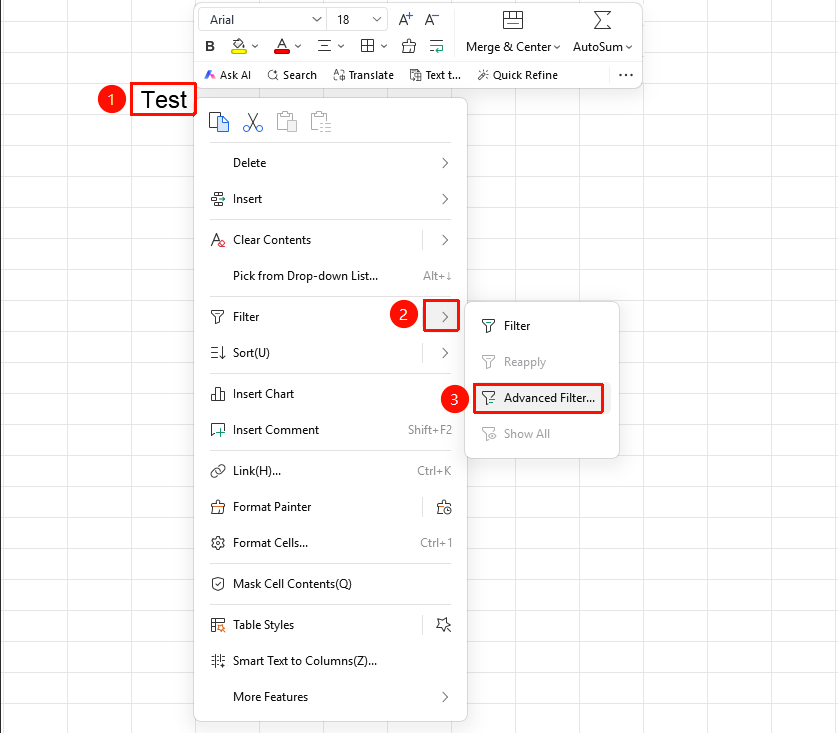The height and width of the screenshot is (733, 838).
Task: Click the Copy icon in context menu
Action: point(219,122)
